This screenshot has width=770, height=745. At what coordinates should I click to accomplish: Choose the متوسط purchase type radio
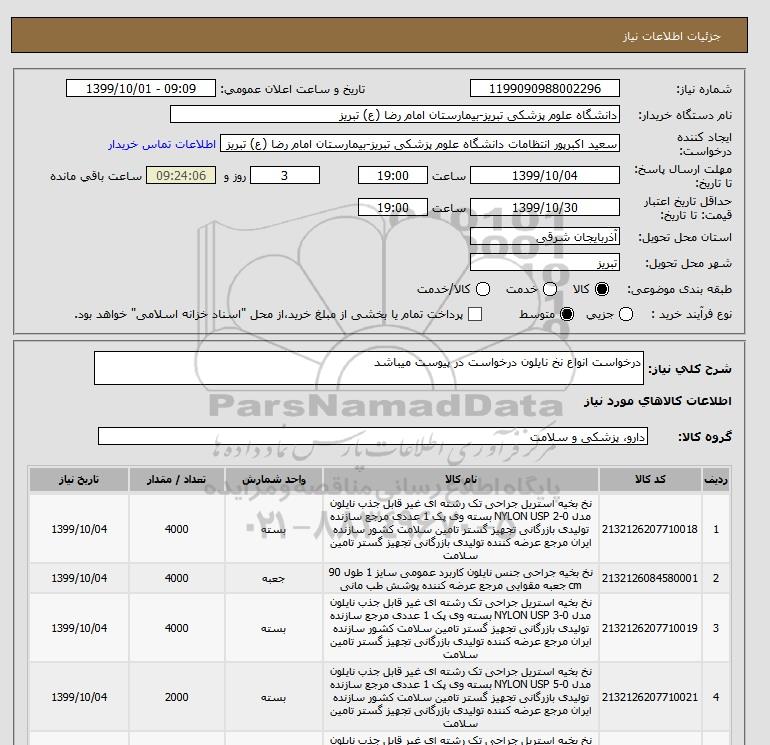pyautogui.click(x=567, y=314)
